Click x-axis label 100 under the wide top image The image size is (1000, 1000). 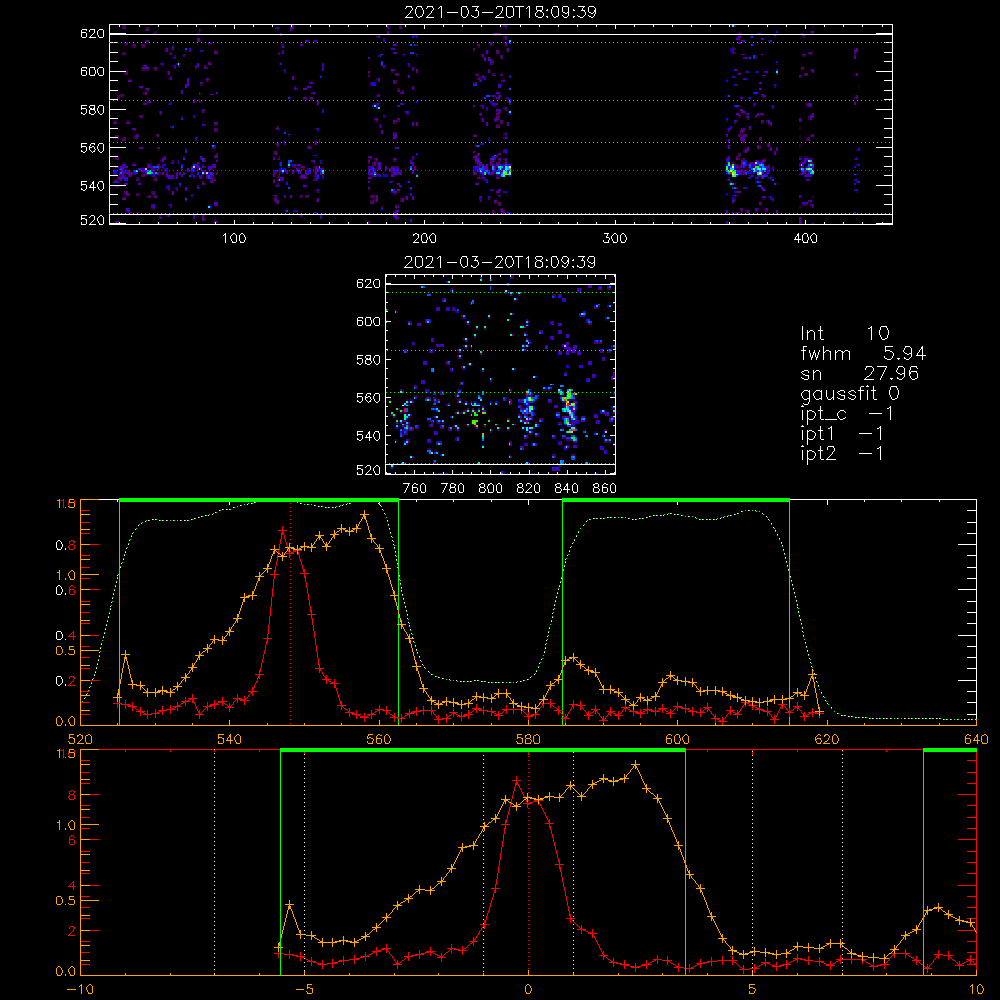[x=234, y=239]
